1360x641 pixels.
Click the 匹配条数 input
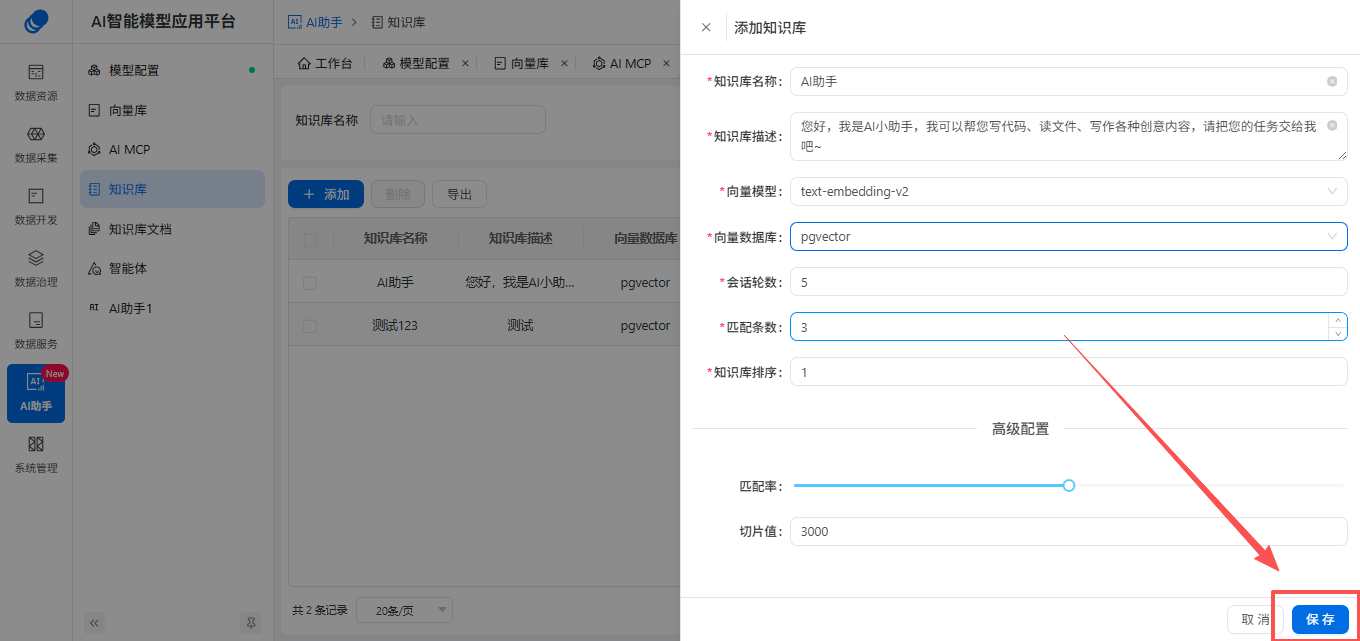tap(1069, 327)
